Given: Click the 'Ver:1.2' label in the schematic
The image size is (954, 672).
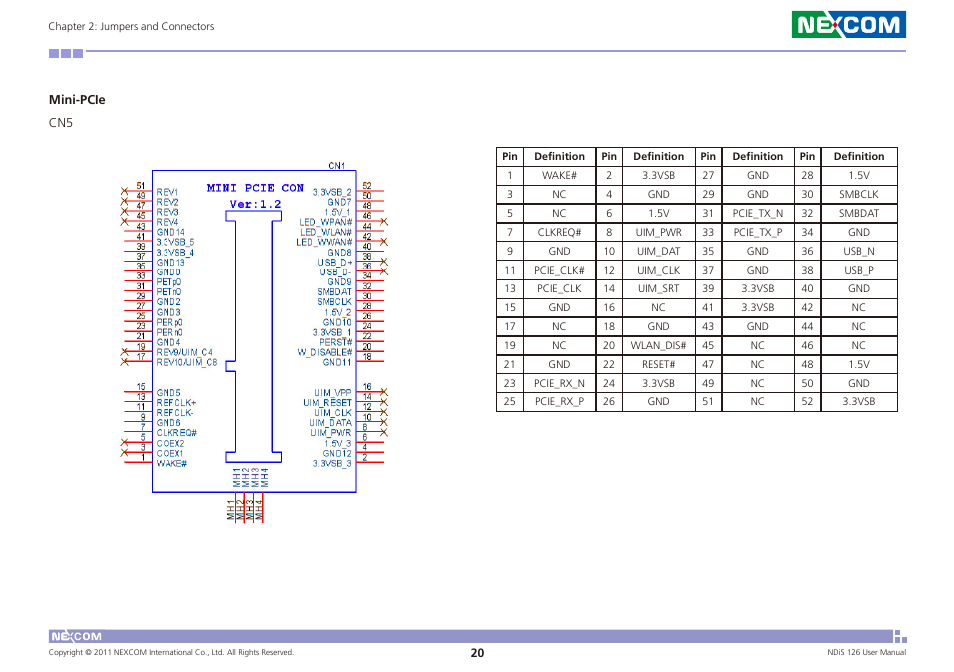Looking at the screenshot, I should point(255,204).
